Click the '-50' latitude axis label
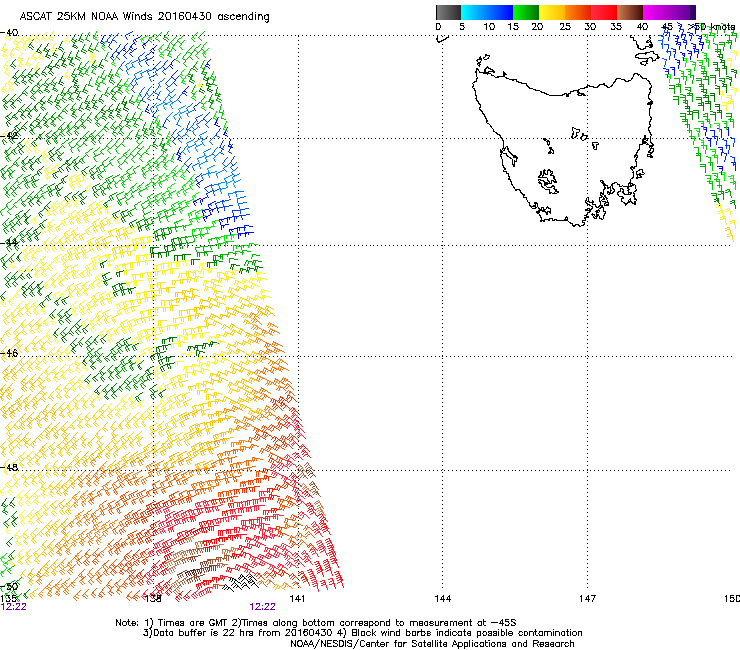The height and width of the screenshot is (650, 740). (9, 587)
